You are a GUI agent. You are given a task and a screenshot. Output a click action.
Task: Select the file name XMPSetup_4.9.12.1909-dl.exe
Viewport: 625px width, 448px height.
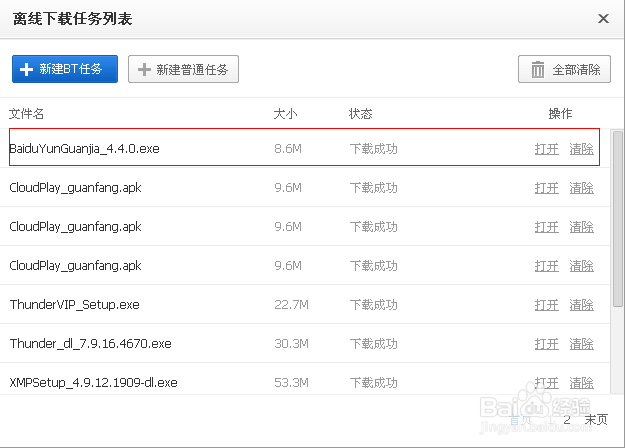[x=93, y=383]
